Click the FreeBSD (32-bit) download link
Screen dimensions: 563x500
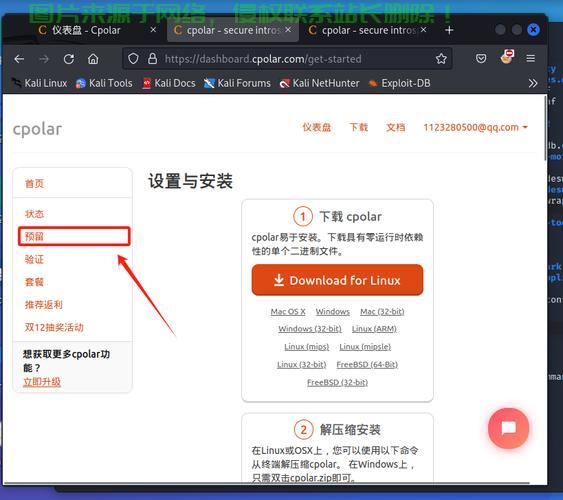pyautogui.click(x=338, y=383)
